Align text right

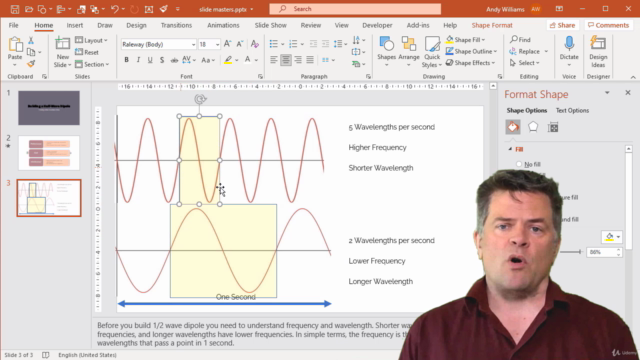298,60
